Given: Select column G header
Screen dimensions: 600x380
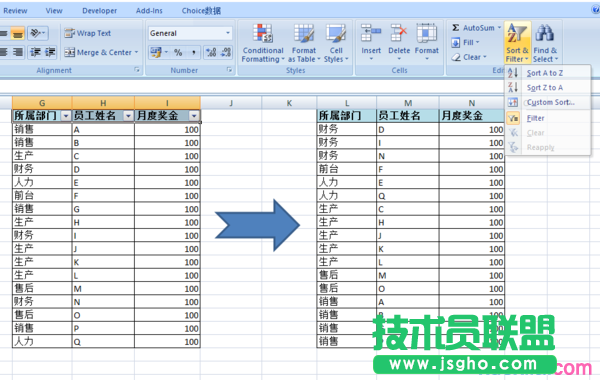Looking at the screenshot, I should (x=42, y=103).
